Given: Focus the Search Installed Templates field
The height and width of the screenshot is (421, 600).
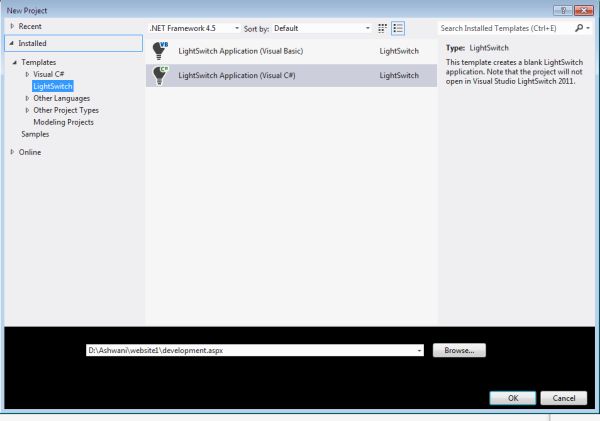Looking at the screenshot, I should pos(506,28).
